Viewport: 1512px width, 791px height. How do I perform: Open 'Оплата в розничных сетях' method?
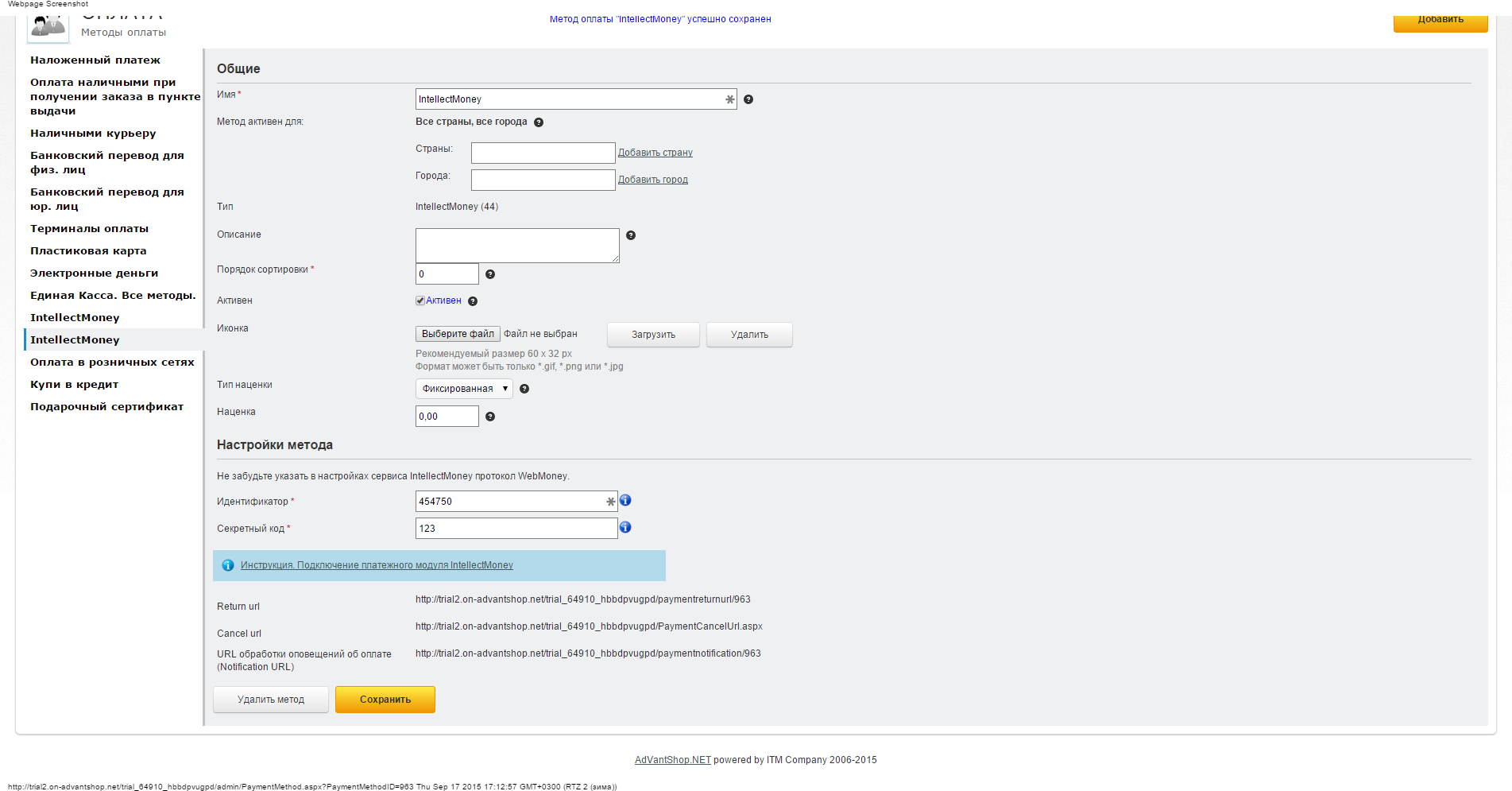pyautogui.click(x=112, y=363)
